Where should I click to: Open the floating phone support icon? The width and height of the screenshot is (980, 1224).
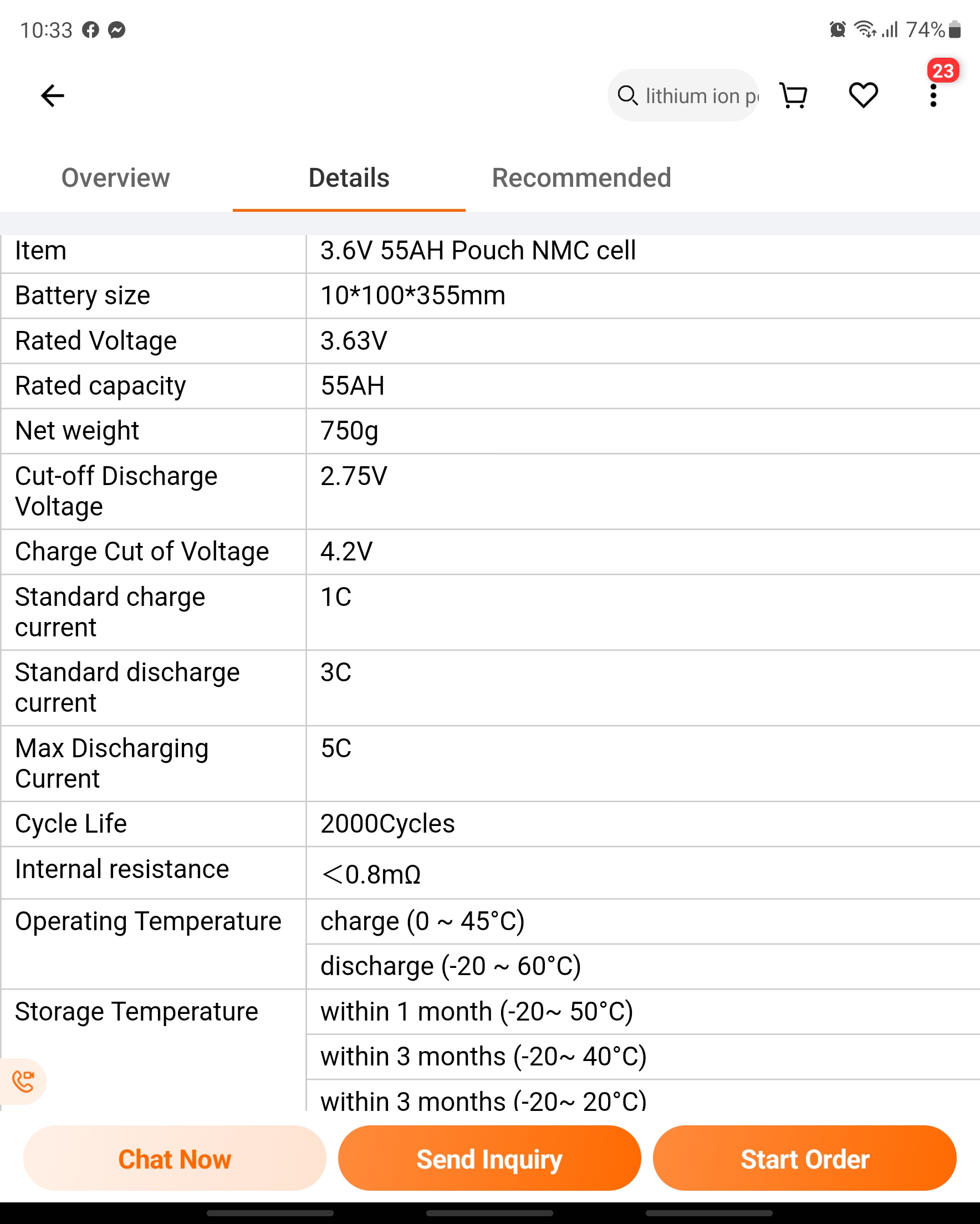point(23,1082)
